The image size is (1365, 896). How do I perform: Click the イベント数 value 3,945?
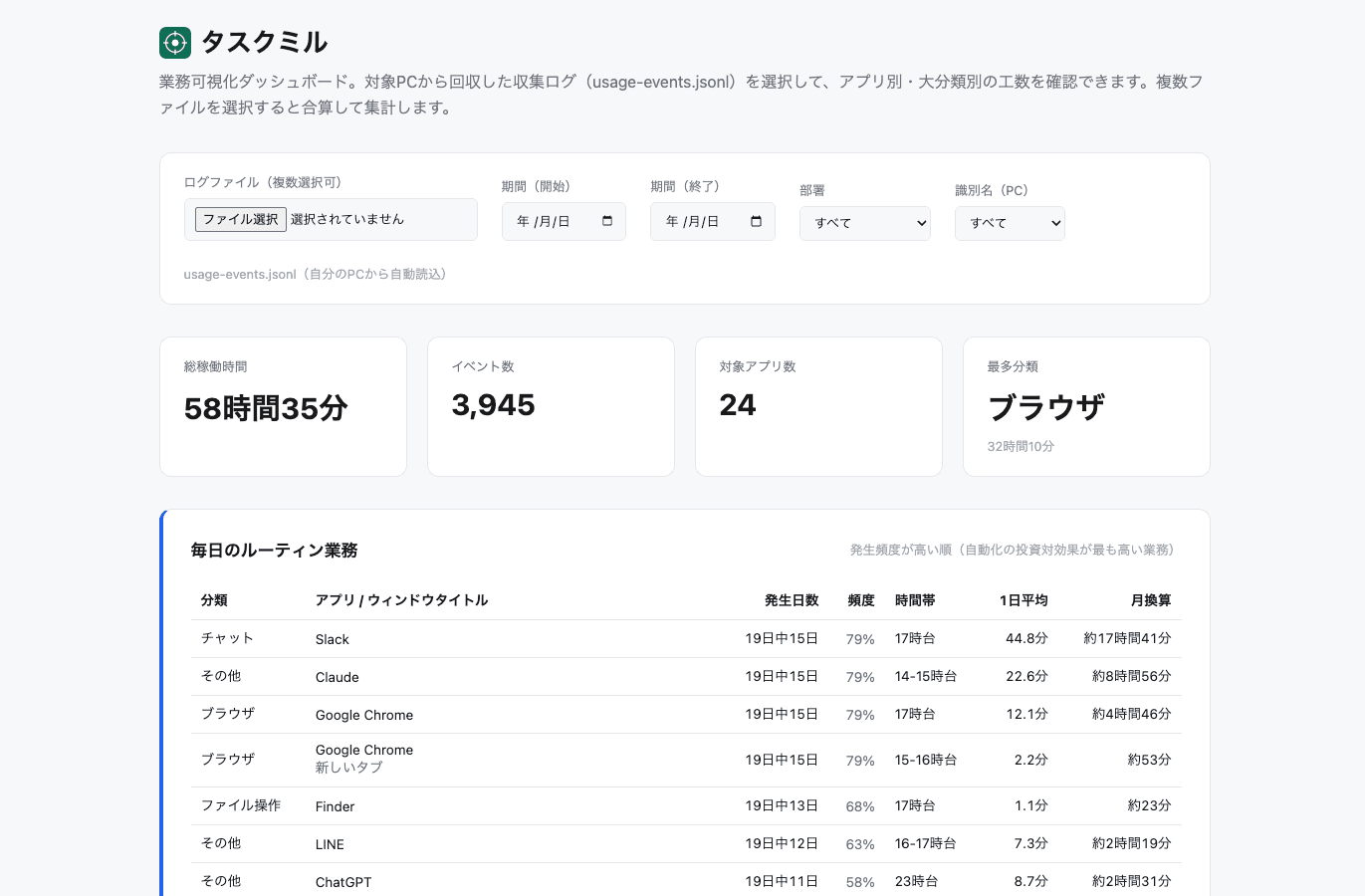point(493,405)
